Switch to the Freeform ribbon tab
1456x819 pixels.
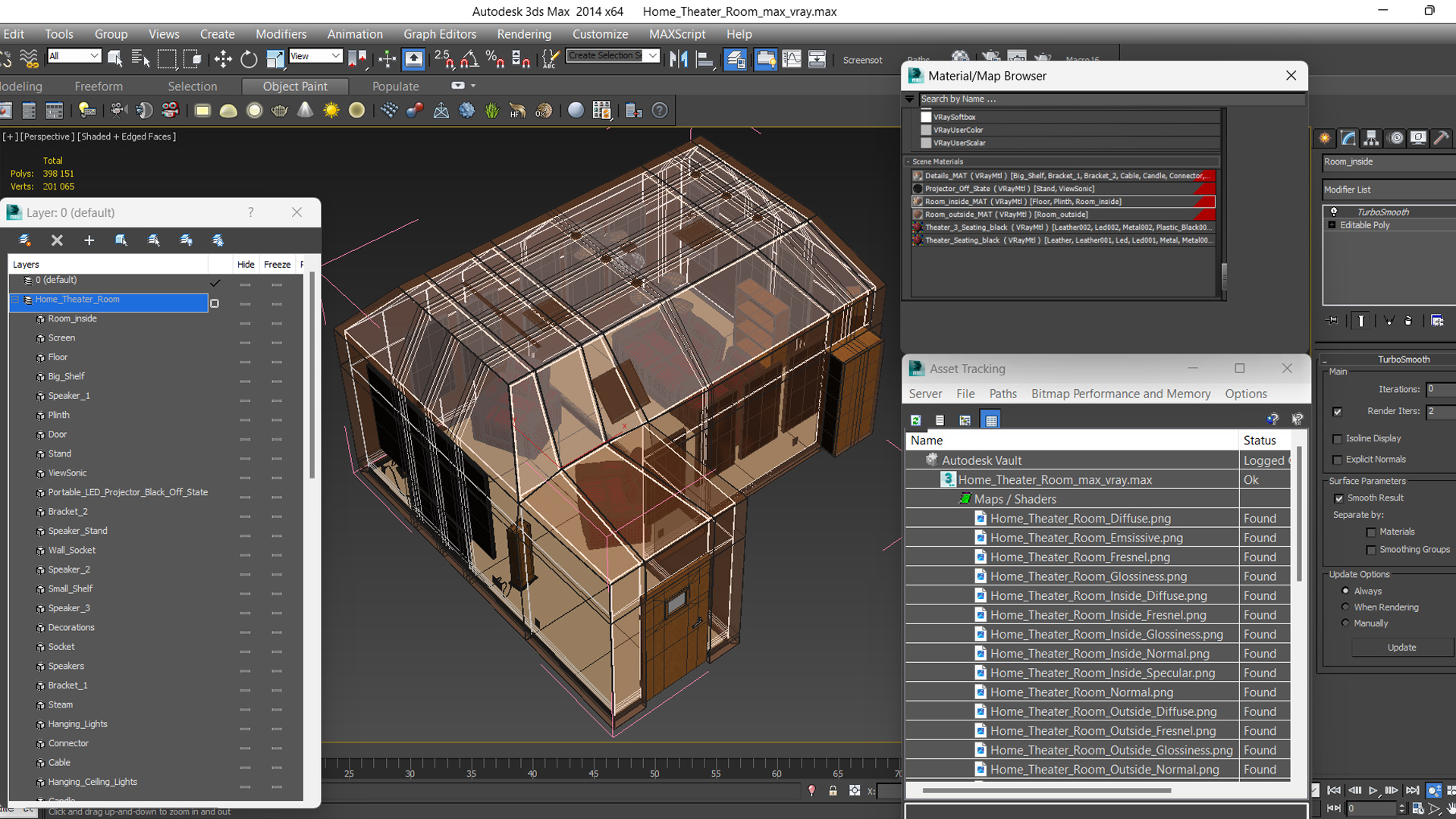click(99, 86)
